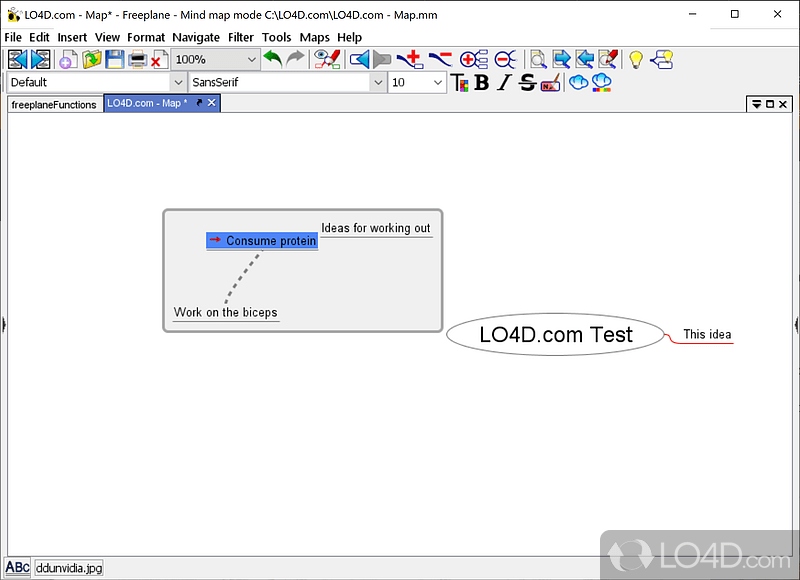Screen dimensions: 800x580
Task: Click the light bulb icon
Action: [636, 59]
